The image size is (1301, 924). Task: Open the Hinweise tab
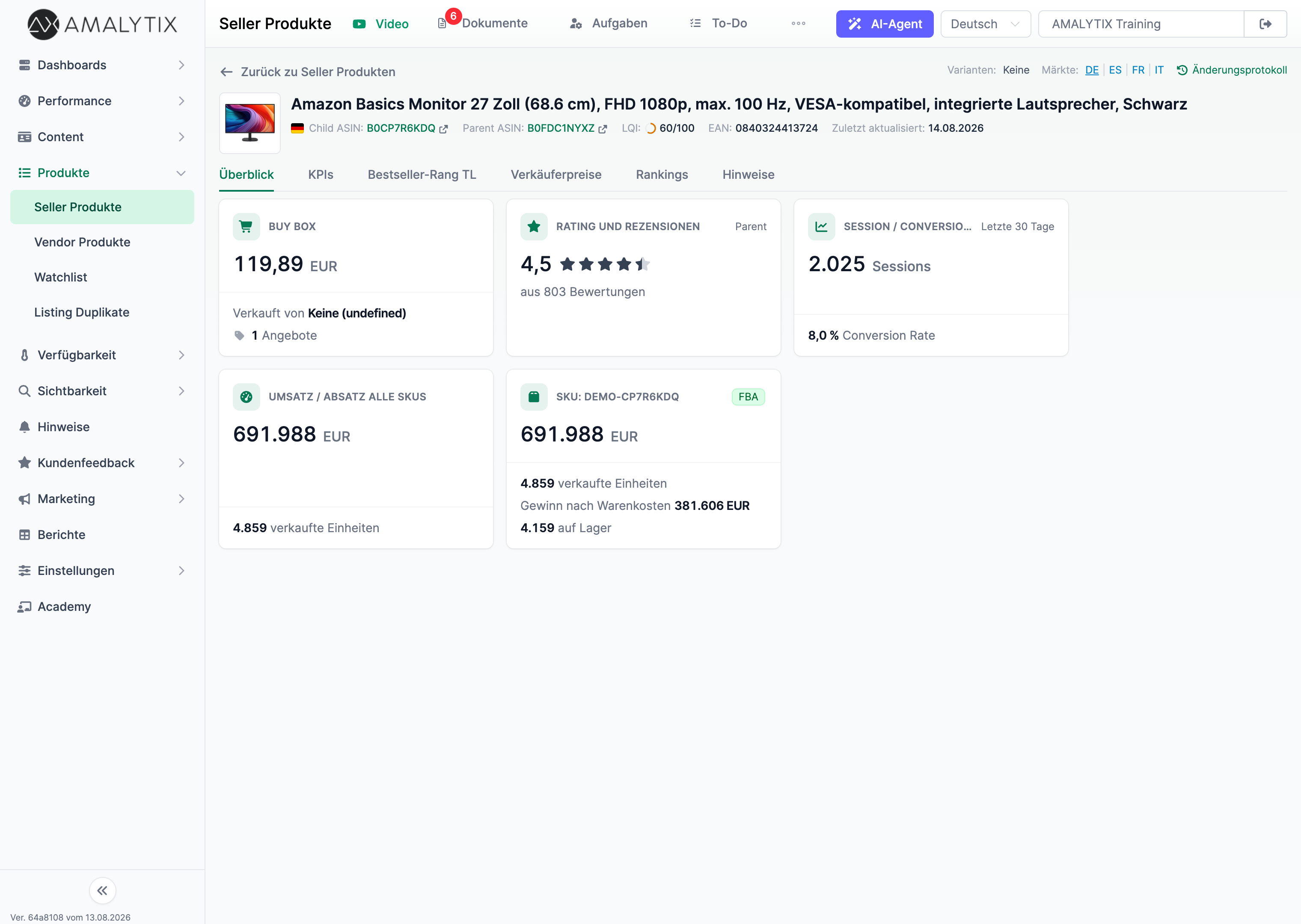749,175
